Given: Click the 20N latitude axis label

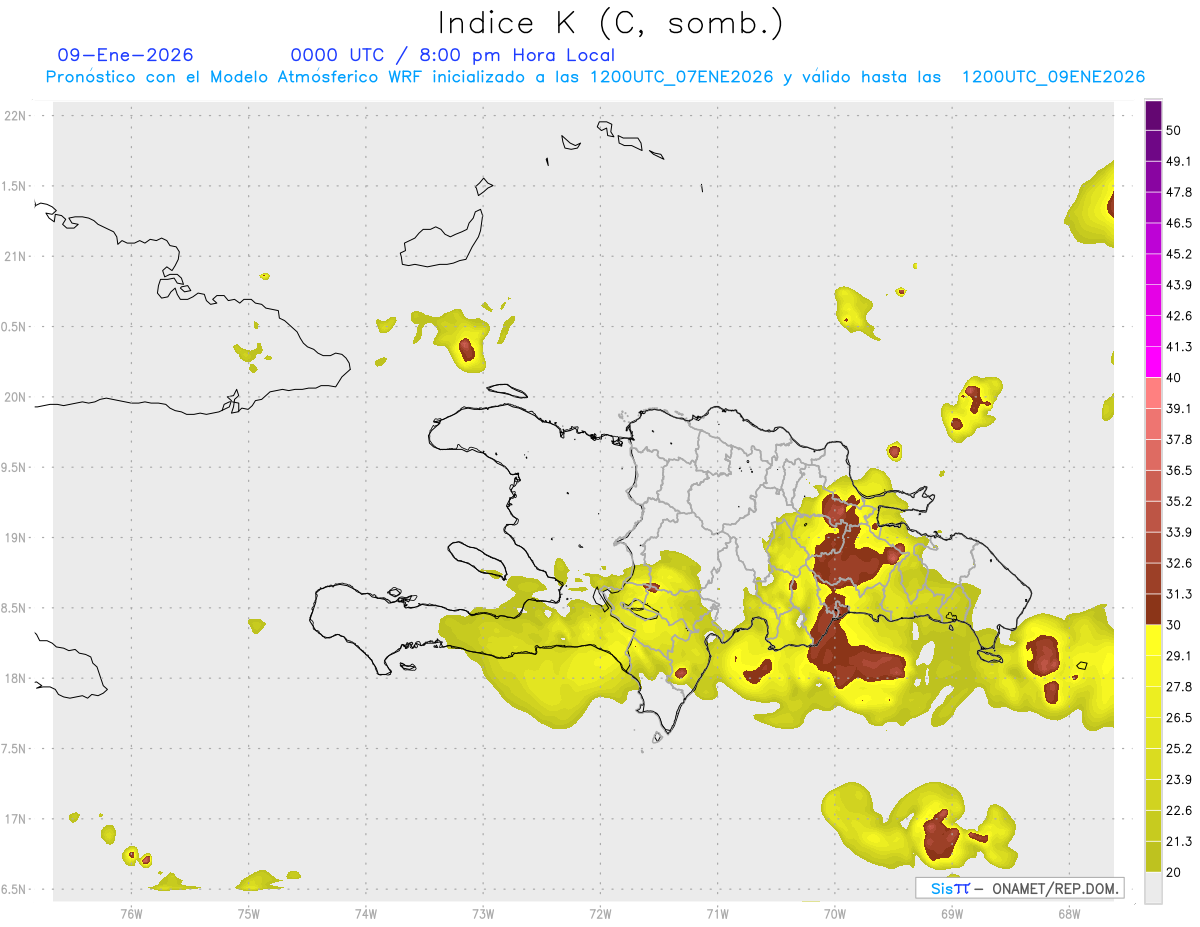Looking at the screenshot, I should click(x=18, y=397).
